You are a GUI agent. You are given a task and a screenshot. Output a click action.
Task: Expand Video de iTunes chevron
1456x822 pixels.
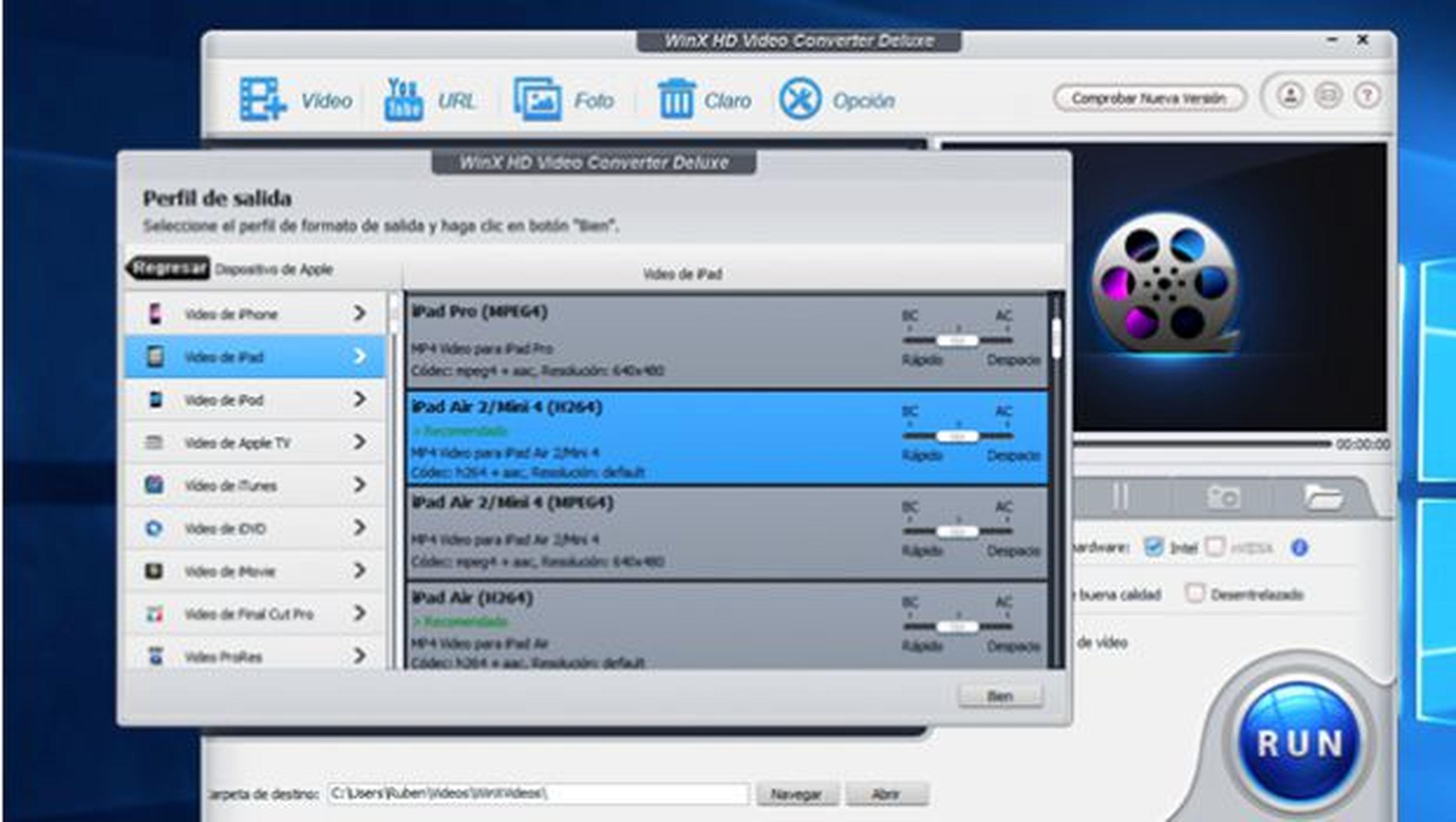(359, 485)
